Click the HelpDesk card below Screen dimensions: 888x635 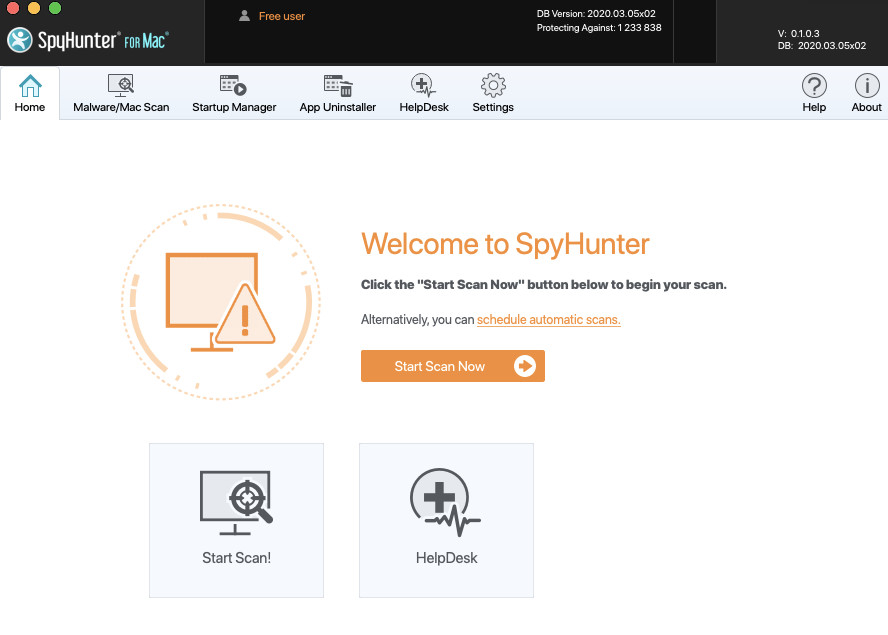pyautogui.click(x=446, y=520)
